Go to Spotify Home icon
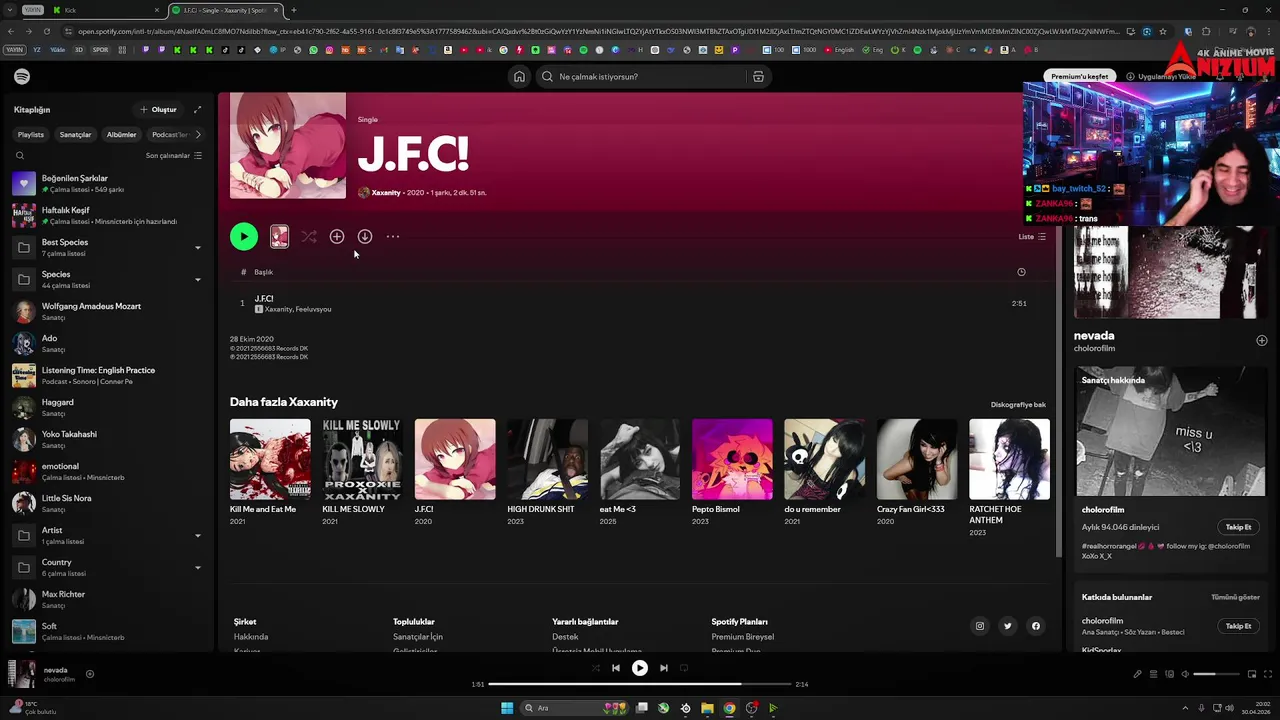This screenshot has height=720, width=1280. pos(519,77)
